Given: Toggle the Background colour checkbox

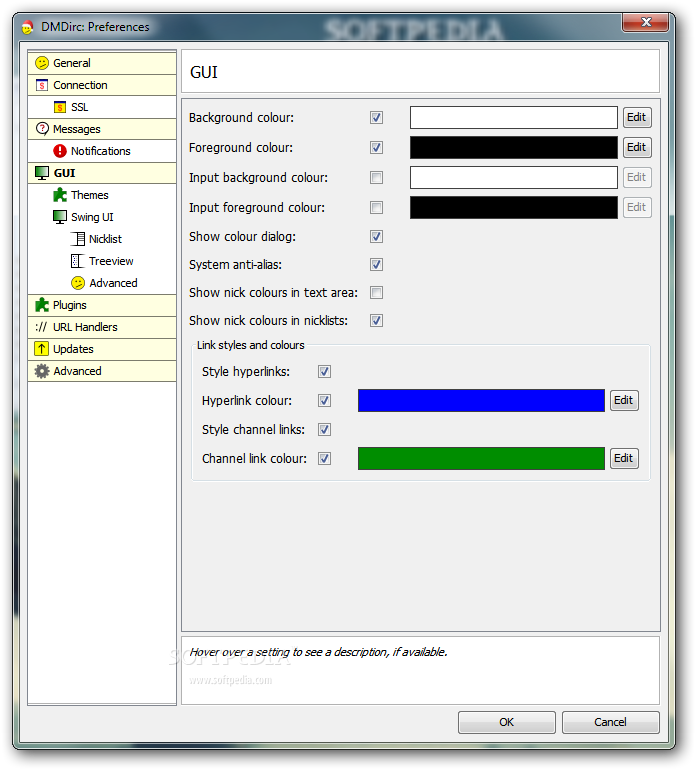Looking at the screenshot, I should [376, 118].
